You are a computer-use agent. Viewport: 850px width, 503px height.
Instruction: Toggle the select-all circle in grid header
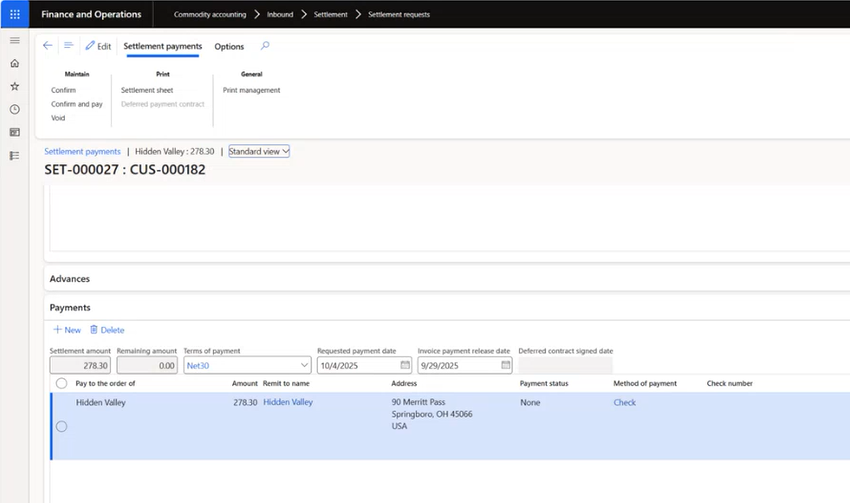tap(61, 383)
